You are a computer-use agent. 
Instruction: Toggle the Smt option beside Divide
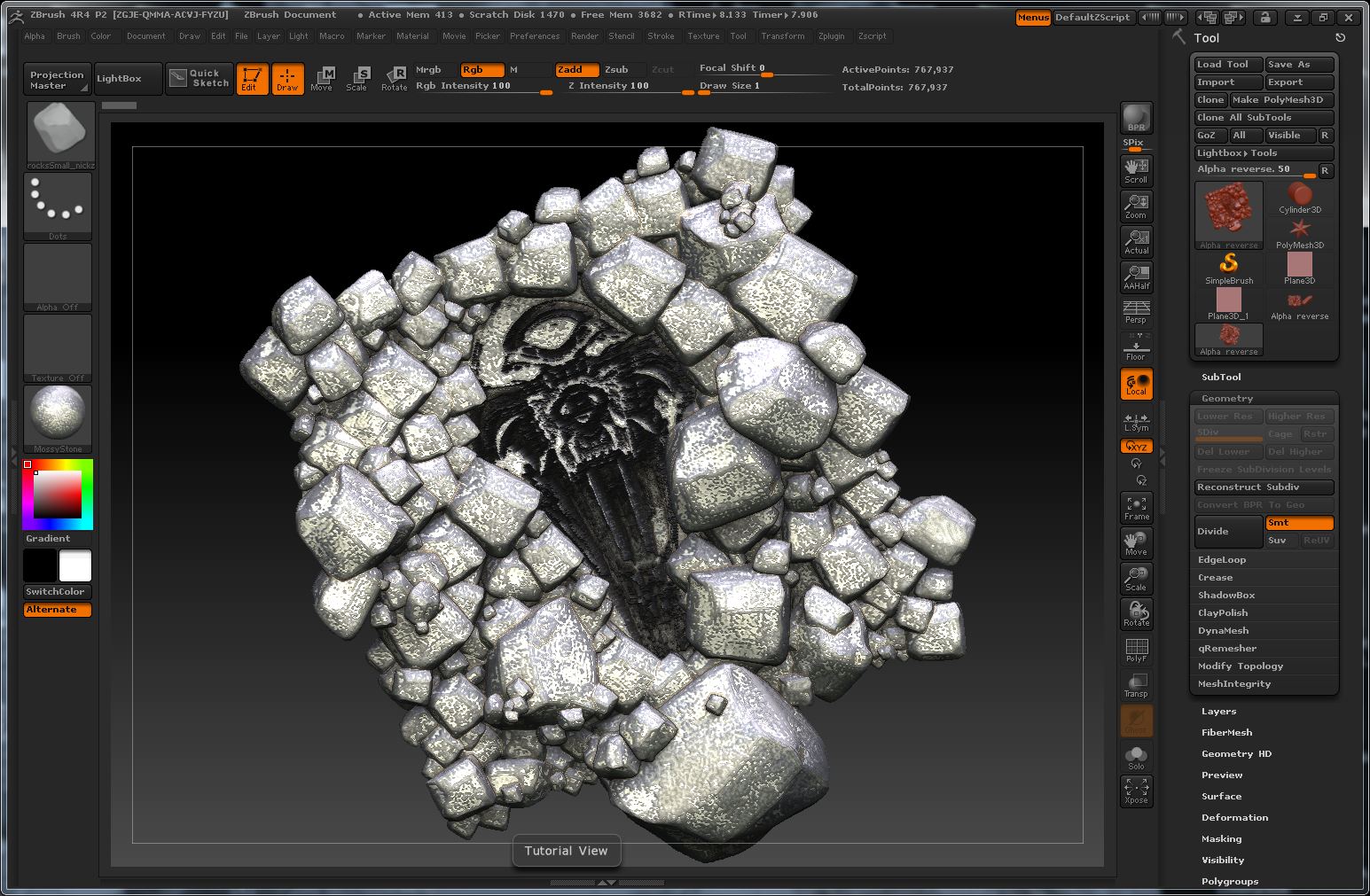pos(1299,523)
